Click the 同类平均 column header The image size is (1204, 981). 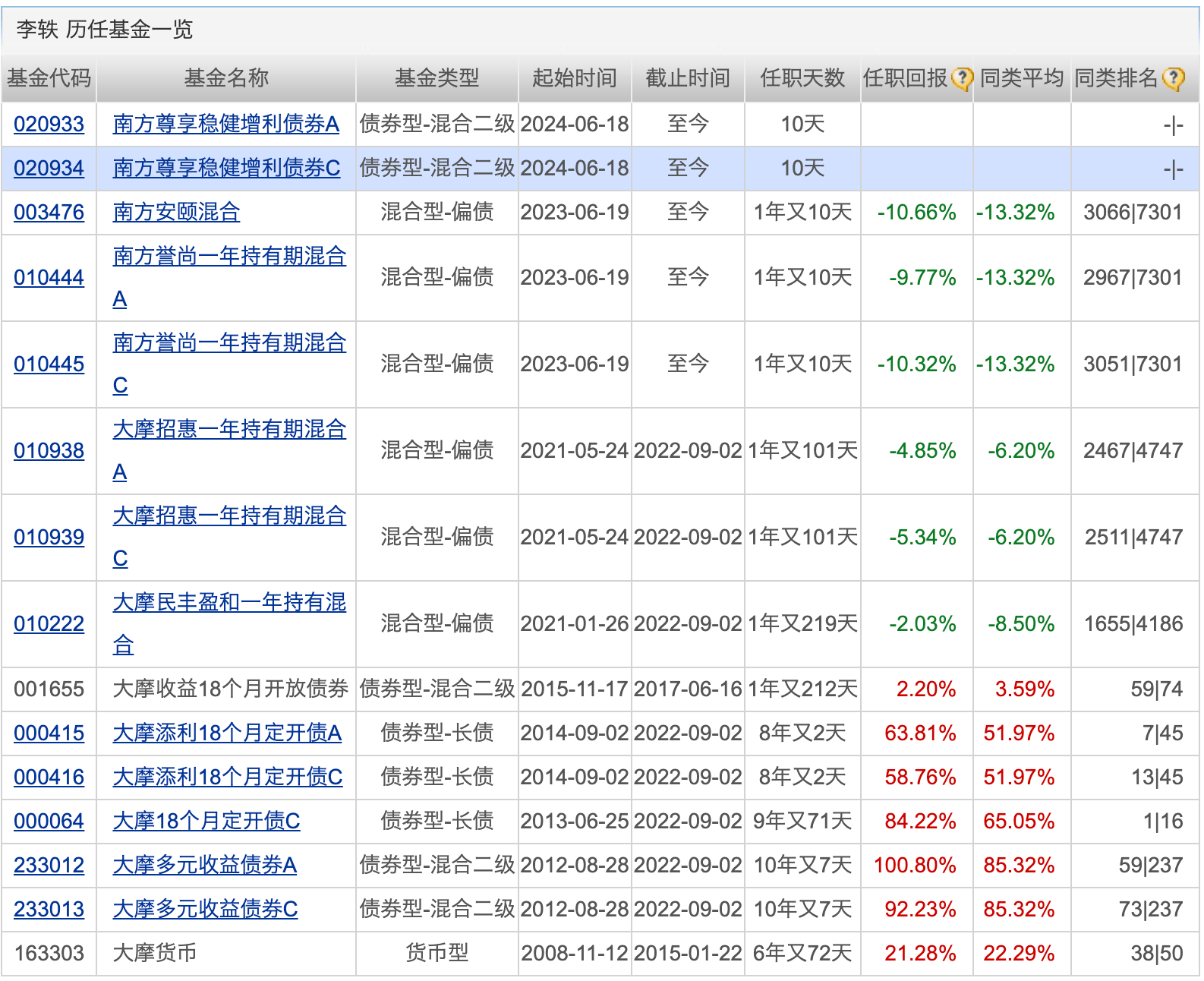tap(1021, 78)
